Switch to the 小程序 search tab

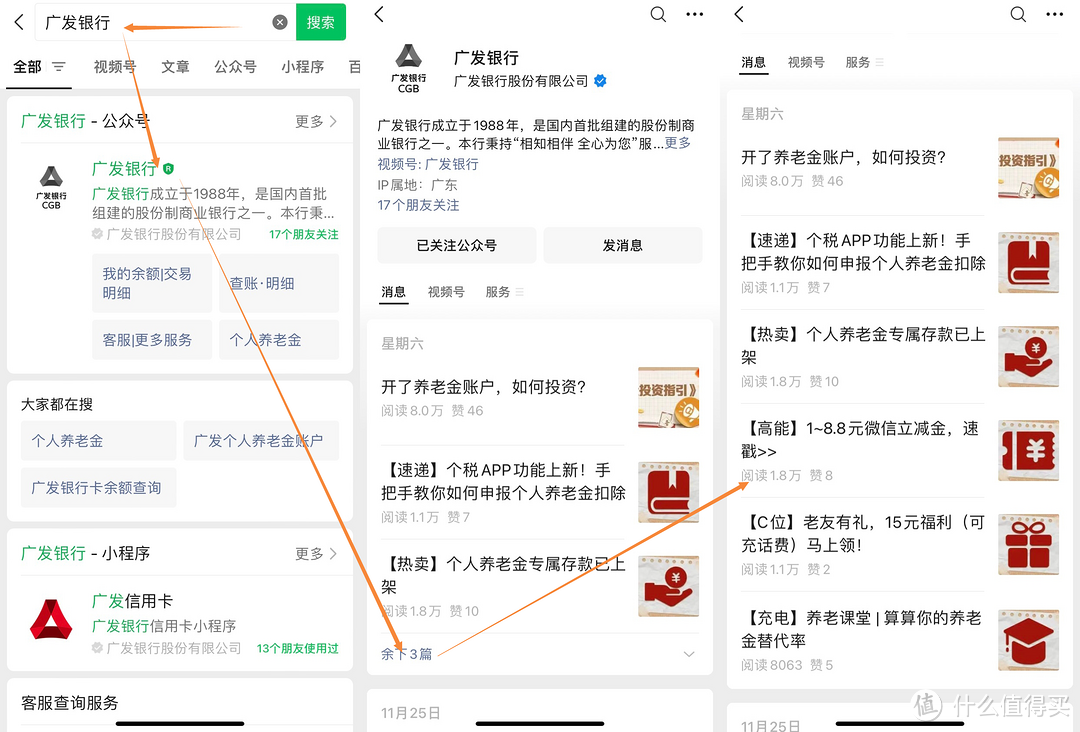302,67
